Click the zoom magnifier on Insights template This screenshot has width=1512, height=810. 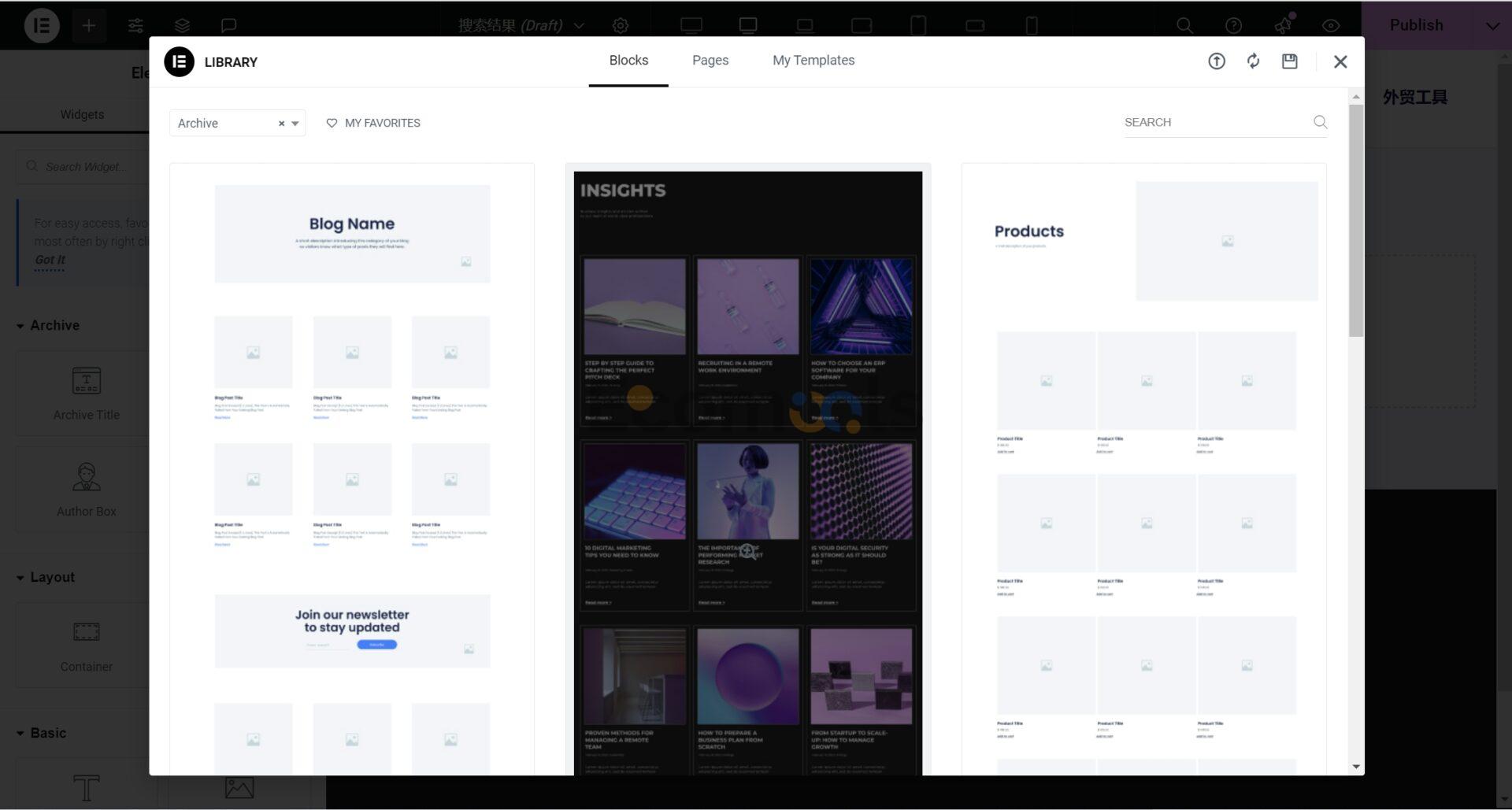[x=747, y=552]
